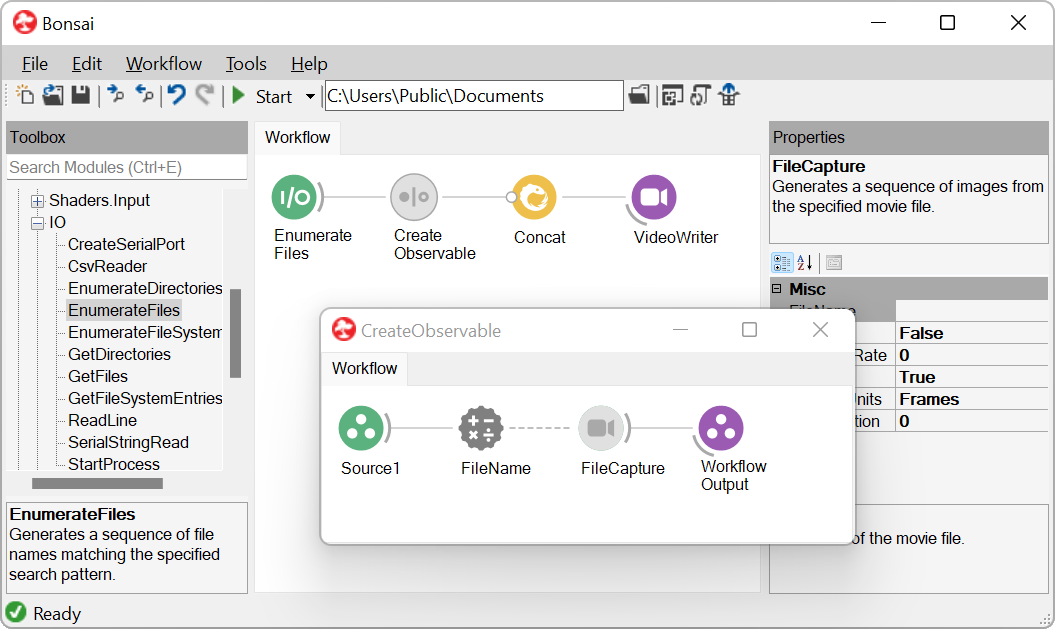The height and width of the screenshot is (629, 1055).
Task: Click the grey Redo arrow icon
Action: (x=205, y=96)
